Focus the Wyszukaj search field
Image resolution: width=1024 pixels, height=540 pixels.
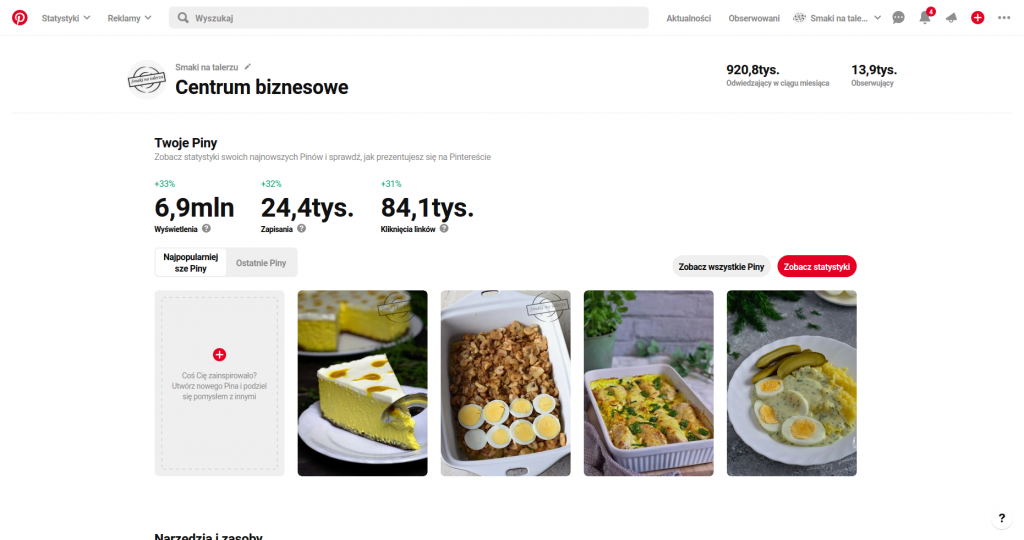409,18
